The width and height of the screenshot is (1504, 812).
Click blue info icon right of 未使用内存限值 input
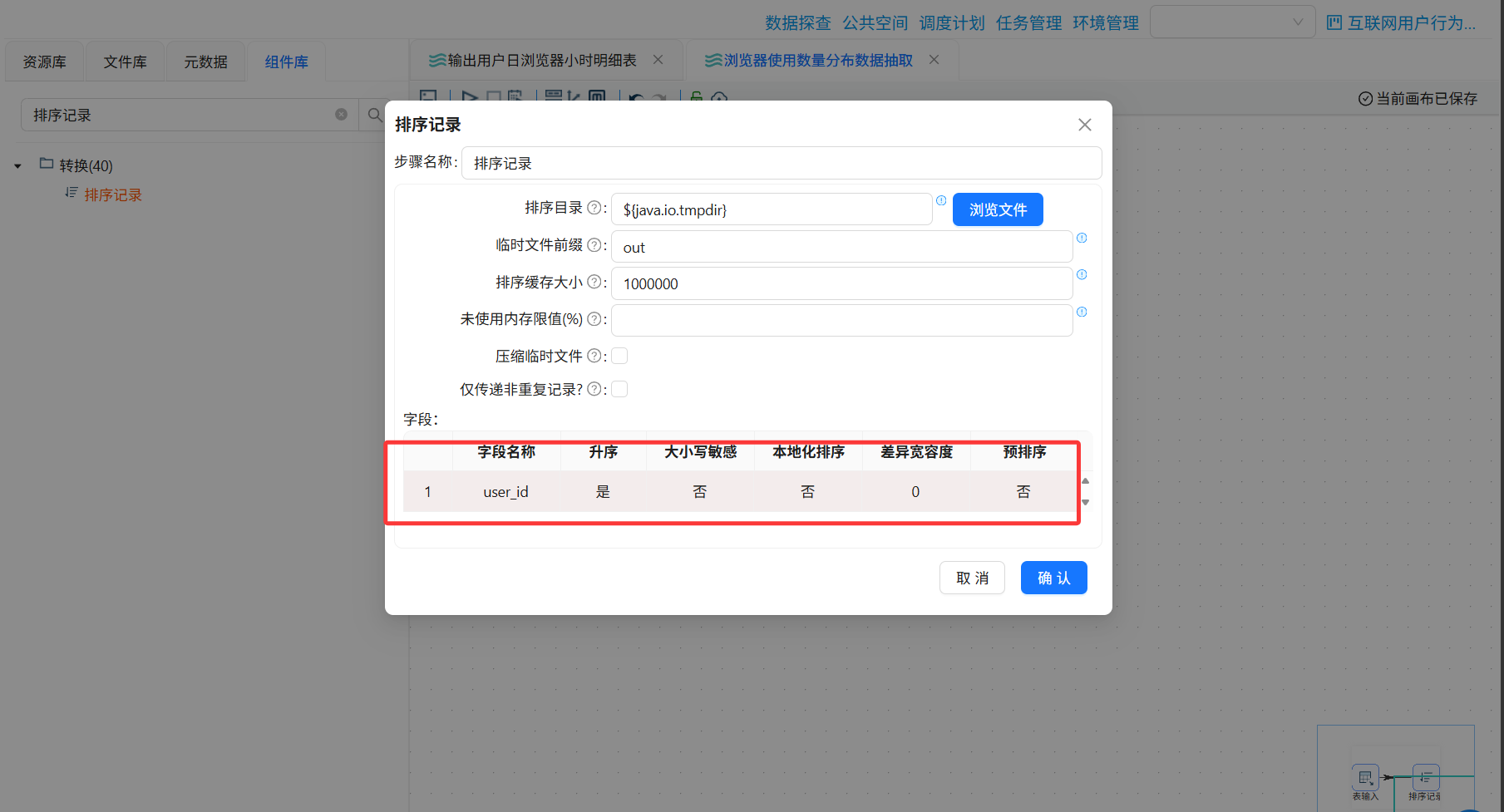click(1082, 312)
